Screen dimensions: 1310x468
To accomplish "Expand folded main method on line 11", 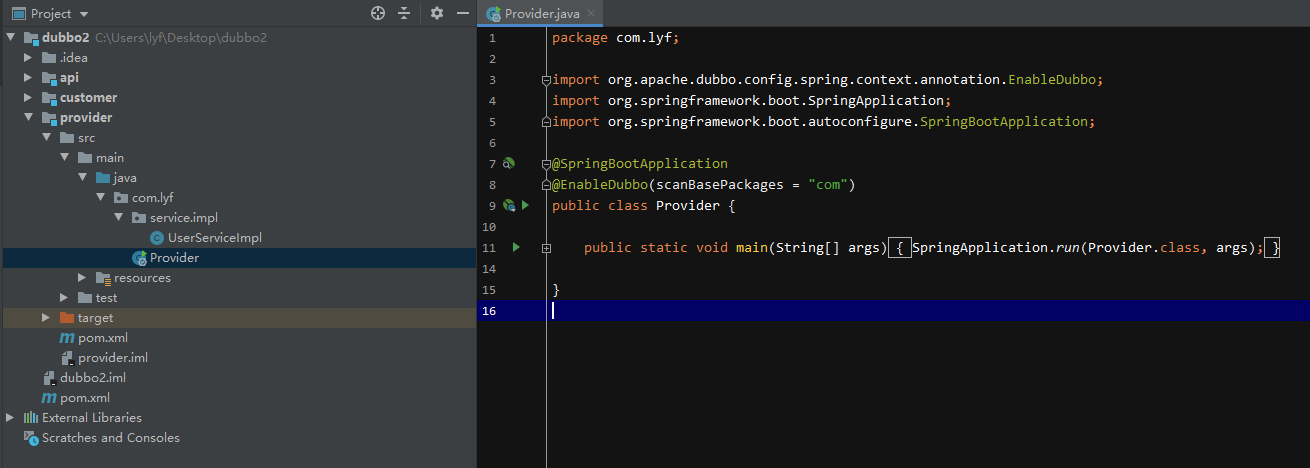I will tap(546, 247).
